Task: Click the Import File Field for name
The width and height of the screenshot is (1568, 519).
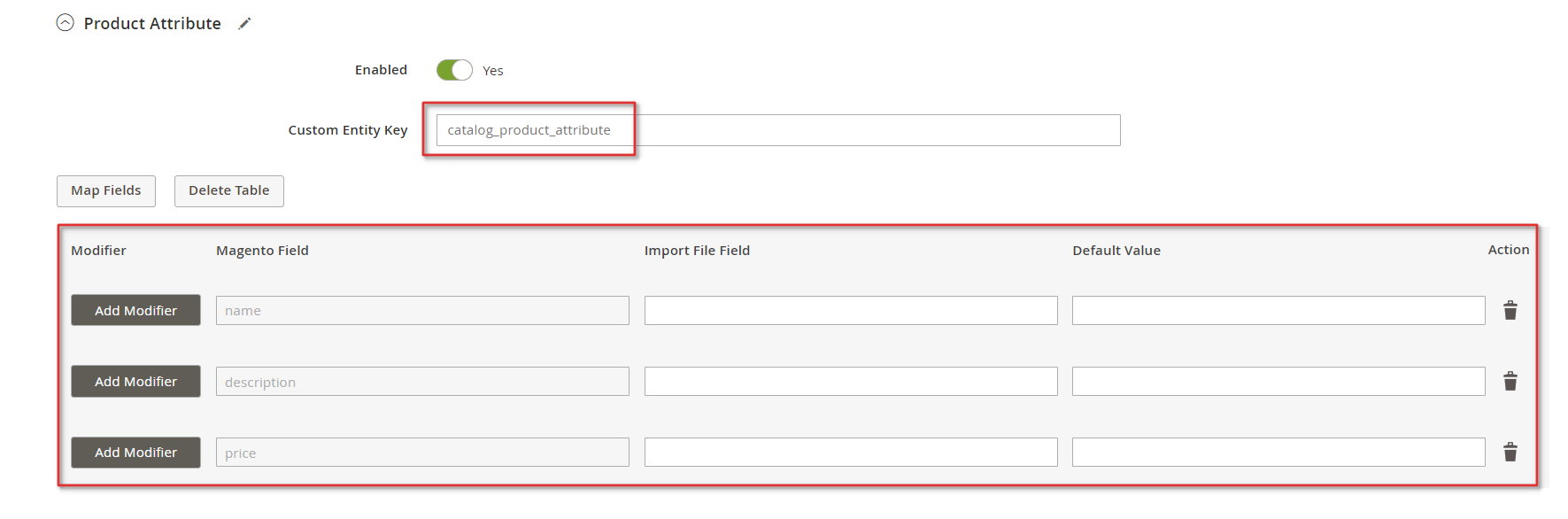Action: 851,311
